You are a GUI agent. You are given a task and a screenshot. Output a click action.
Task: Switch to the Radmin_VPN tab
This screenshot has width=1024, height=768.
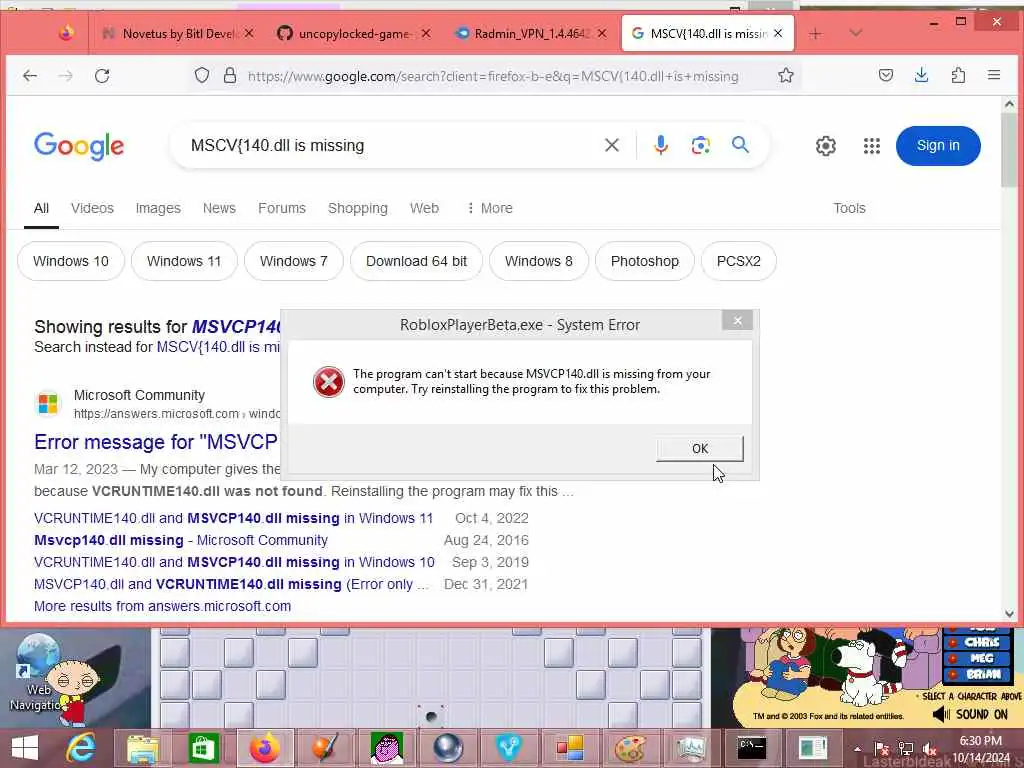tap(530, 33)
